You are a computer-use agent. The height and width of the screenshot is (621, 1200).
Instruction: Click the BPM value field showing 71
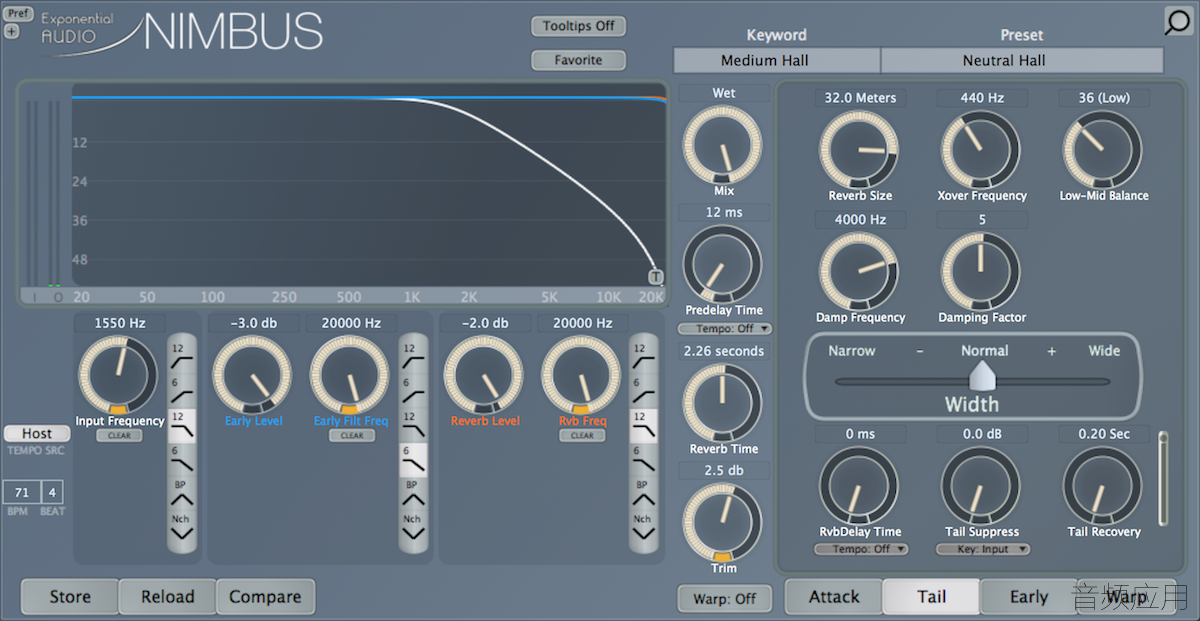[x=20, y=492]
